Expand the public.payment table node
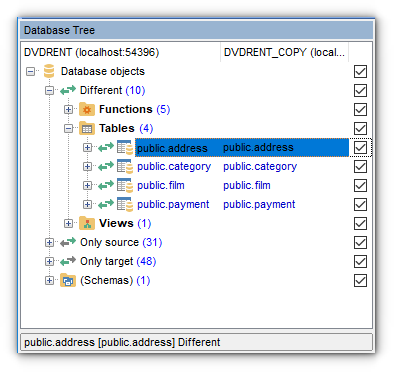The height and width of the screenshot is (372, 394). tap(87, 204)
